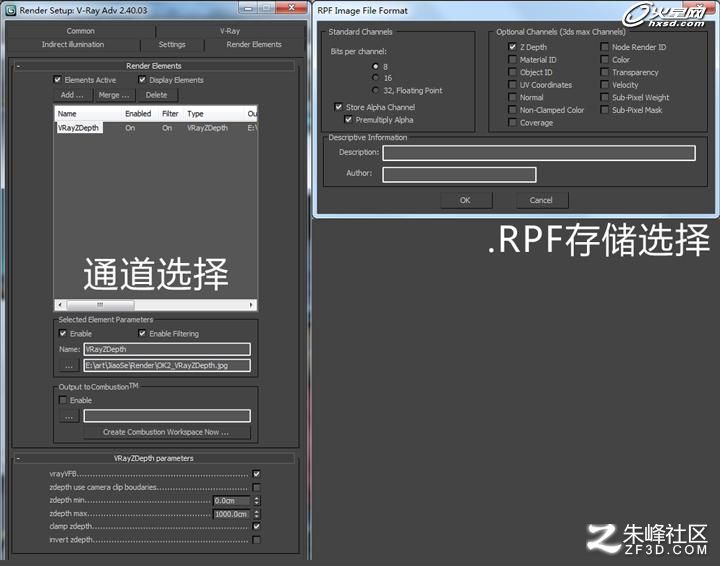Viewport: 720px width, 566px height.
Task: Click the zdepth max value field
Action: tap(232, 514)
